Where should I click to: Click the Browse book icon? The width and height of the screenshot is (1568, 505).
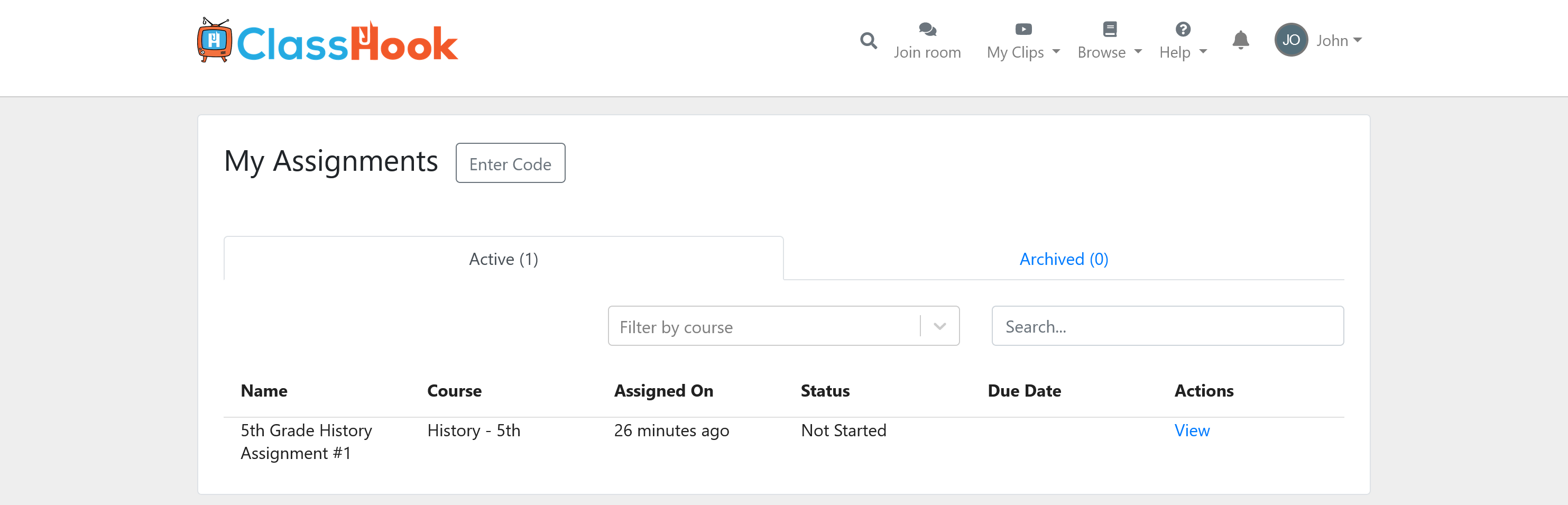[1109, 29]
